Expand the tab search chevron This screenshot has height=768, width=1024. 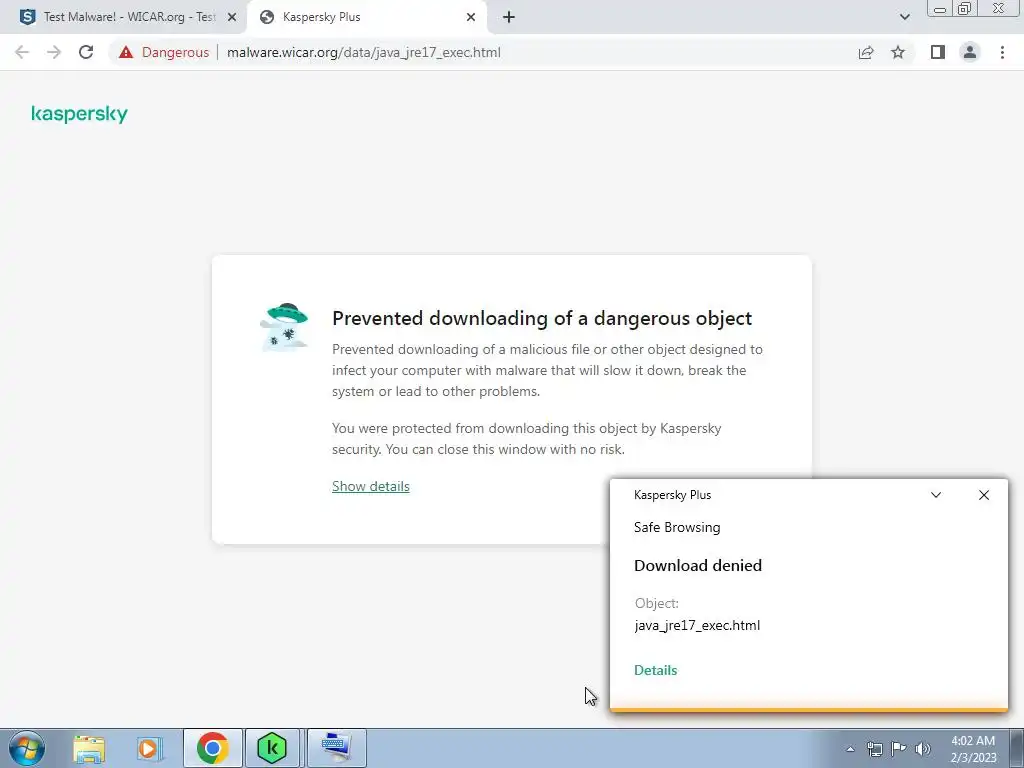tap(904, 17)
